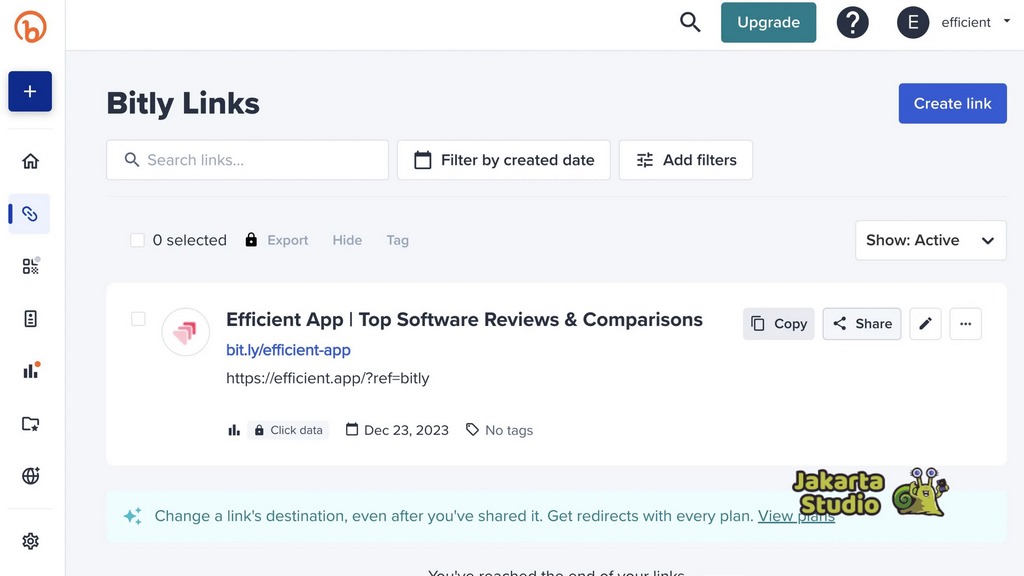1024x576 pixels.
Task: Open the Add filters panel
Action: pyautogui.click(x=685, y=160)
